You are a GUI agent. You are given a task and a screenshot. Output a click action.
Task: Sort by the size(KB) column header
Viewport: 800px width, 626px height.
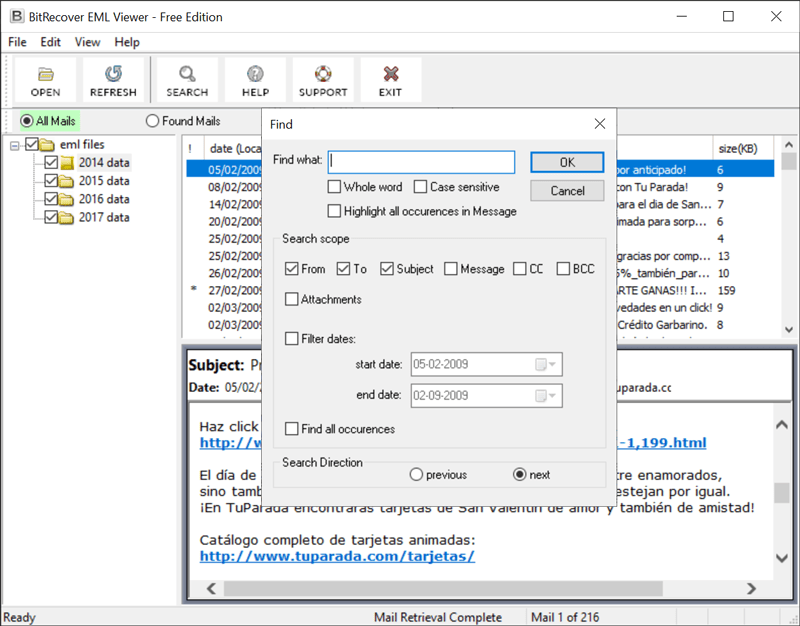743,148
